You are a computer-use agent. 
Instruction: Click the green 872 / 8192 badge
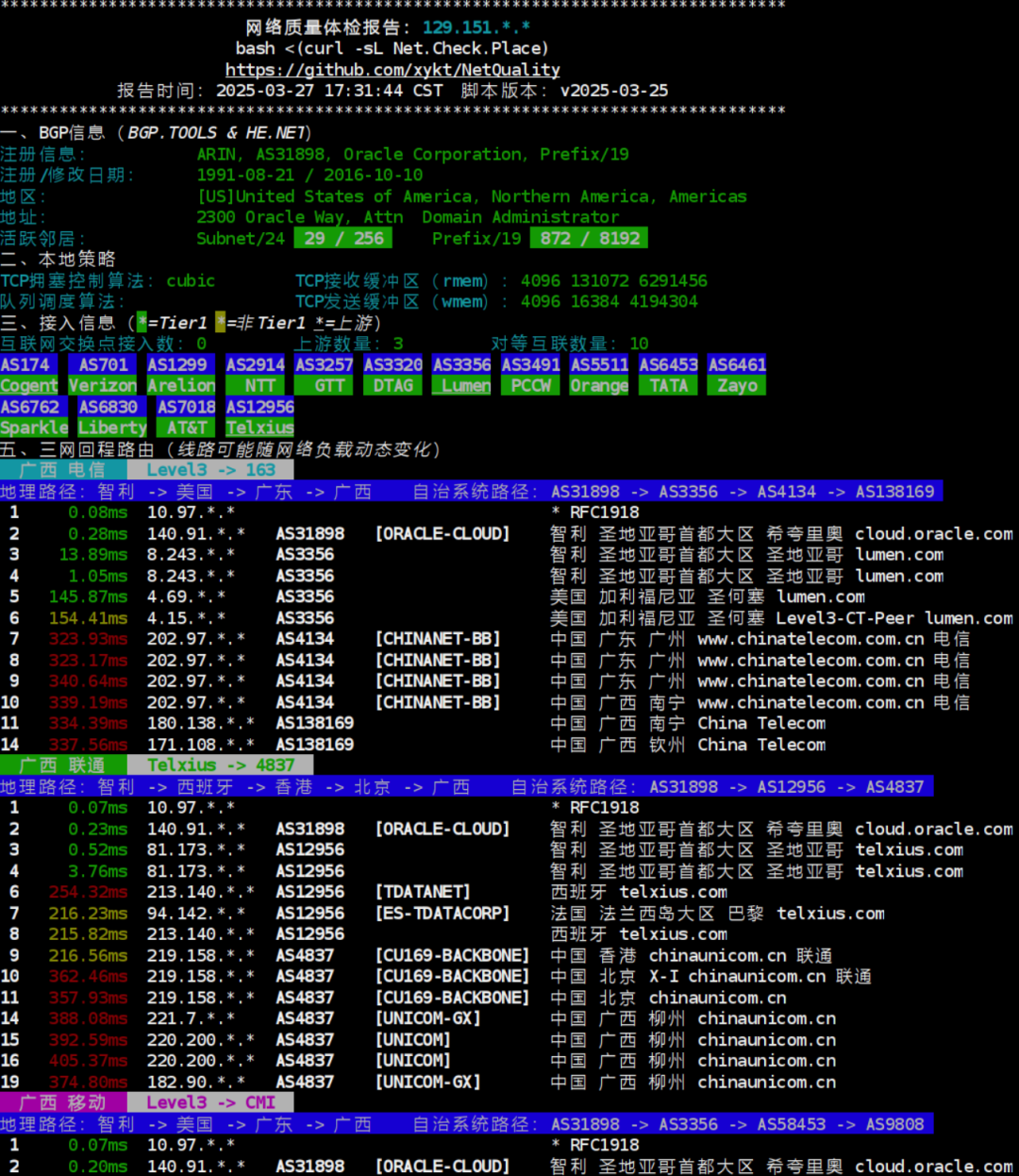point(589,238)
